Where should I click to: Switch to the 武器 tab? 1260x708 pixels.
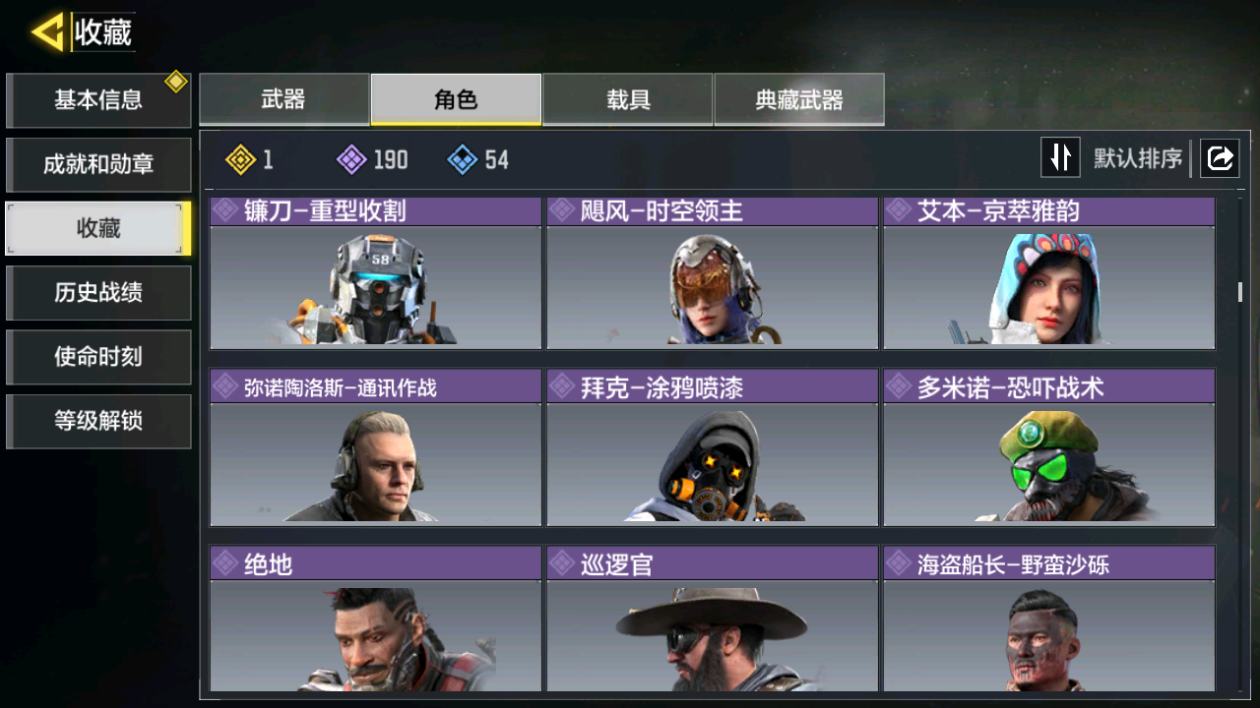click(x=284, y=99)
